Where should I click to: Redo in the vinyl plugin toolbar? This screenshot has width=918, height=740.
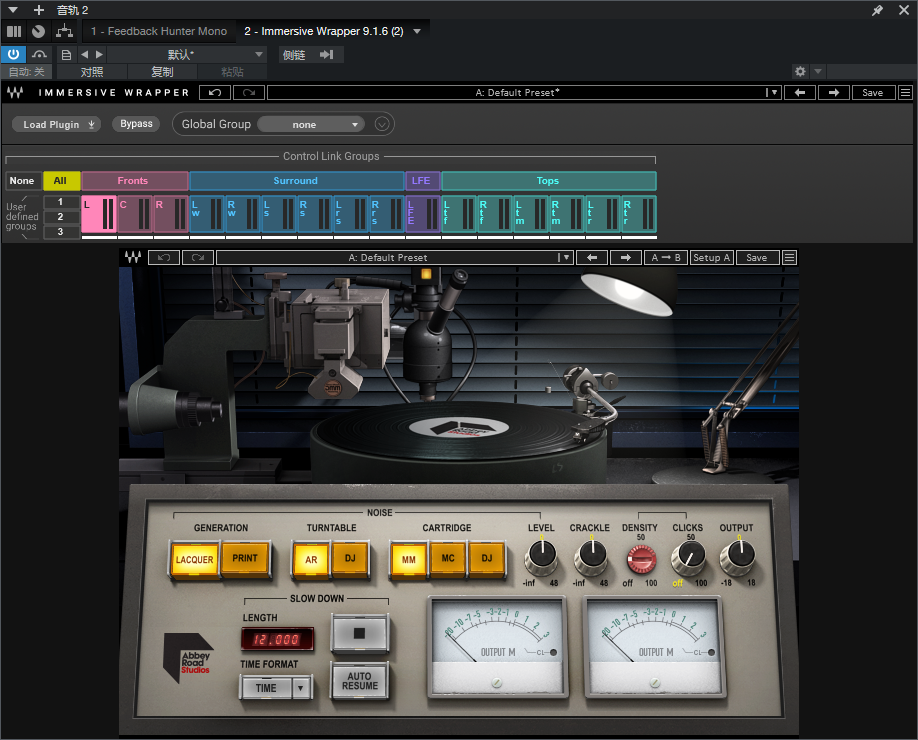pos(197,258)
